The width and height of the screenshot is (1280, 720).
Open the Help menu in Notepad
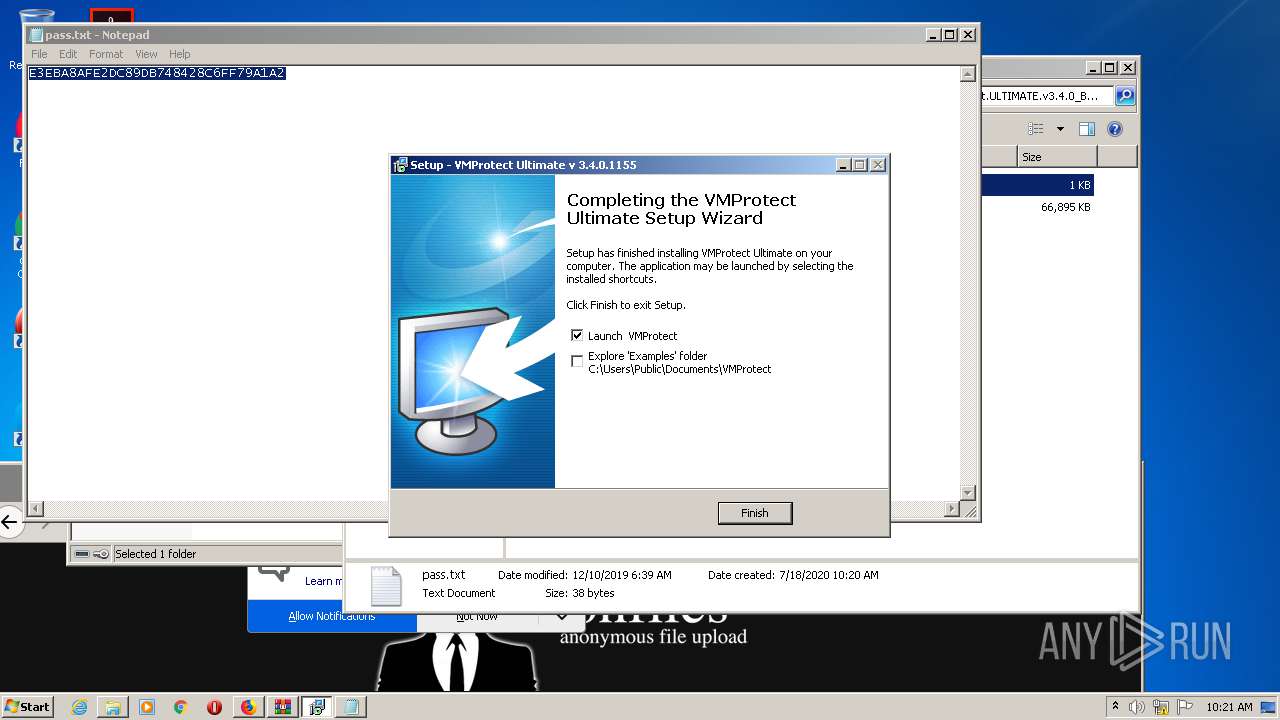coord(180,54)
